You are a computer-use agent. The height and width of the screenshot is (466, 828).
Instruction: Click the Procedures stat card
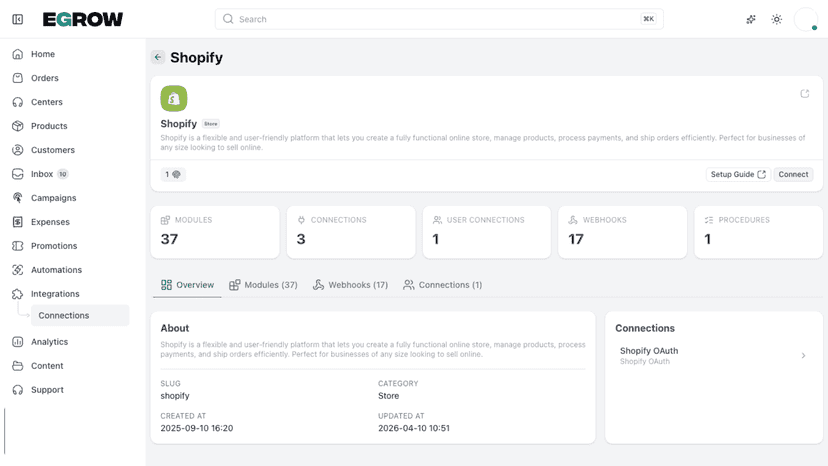pos(758,232)
